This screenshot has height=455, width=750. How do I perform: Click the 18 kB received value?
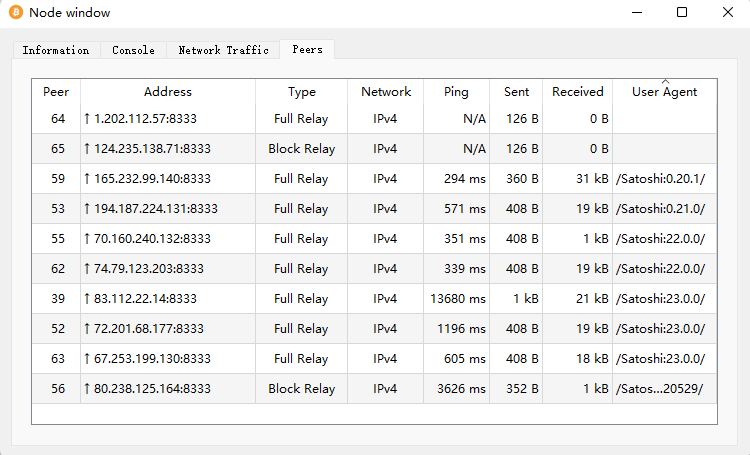coord(592,359)
